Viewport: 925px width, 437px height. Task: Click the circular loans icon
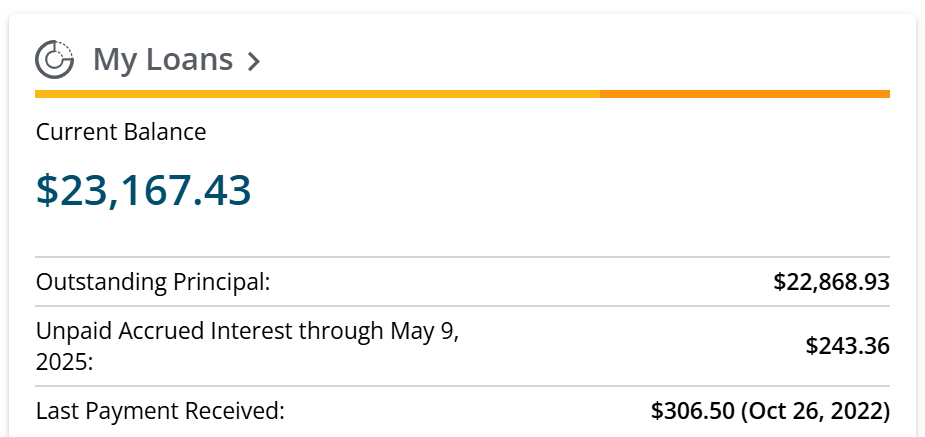pyautogui.click(x=54, y=59)
